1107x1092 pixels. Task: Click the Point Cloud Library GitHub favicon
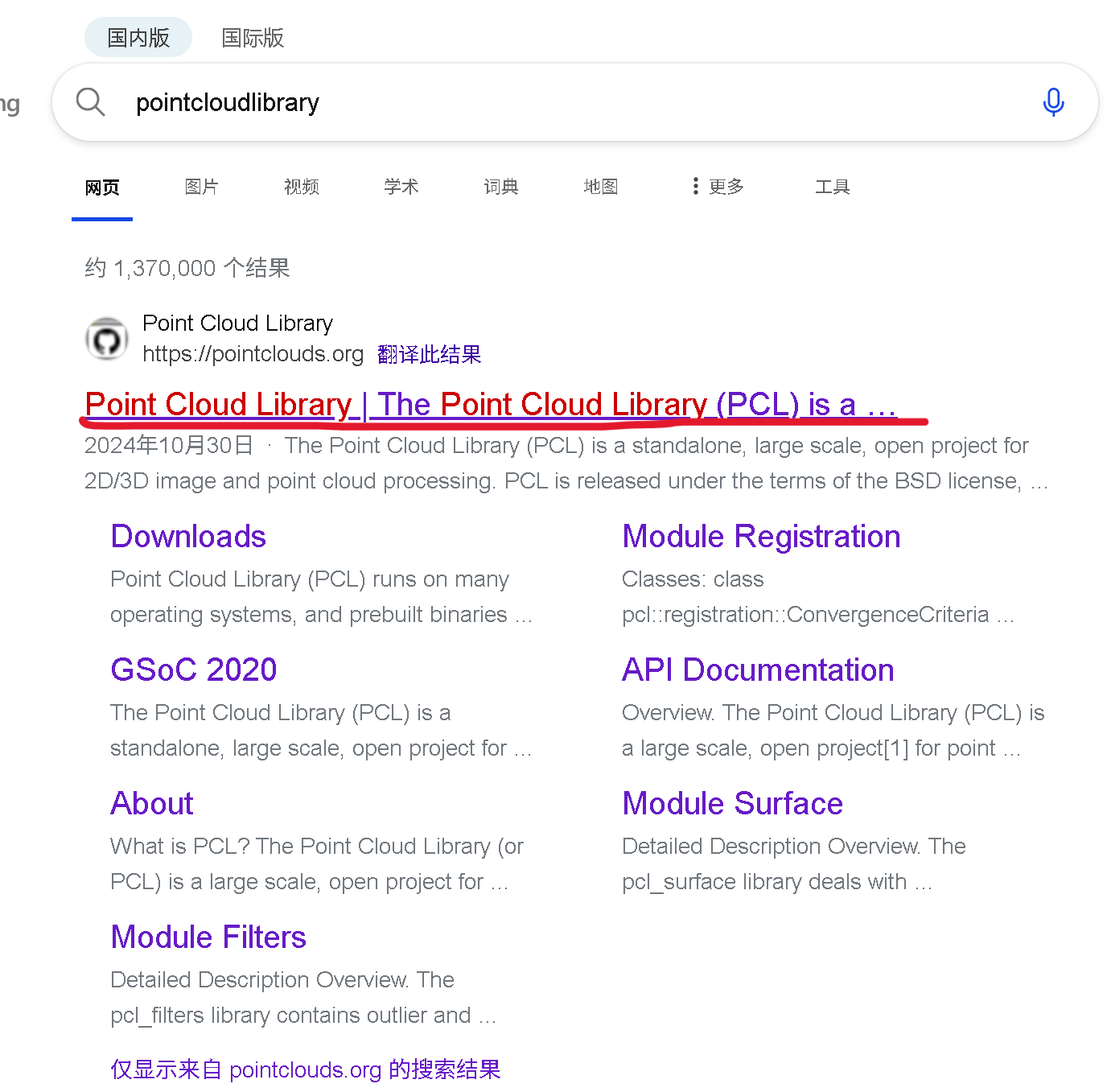pyautogui.click(x=107, y=338)
